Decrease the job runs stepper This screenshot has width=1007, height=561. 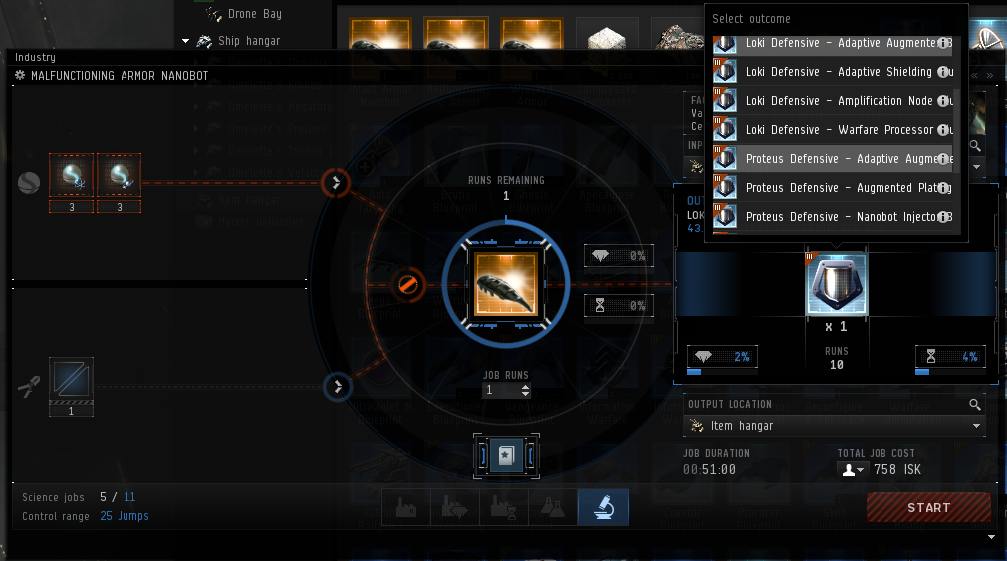525,393
